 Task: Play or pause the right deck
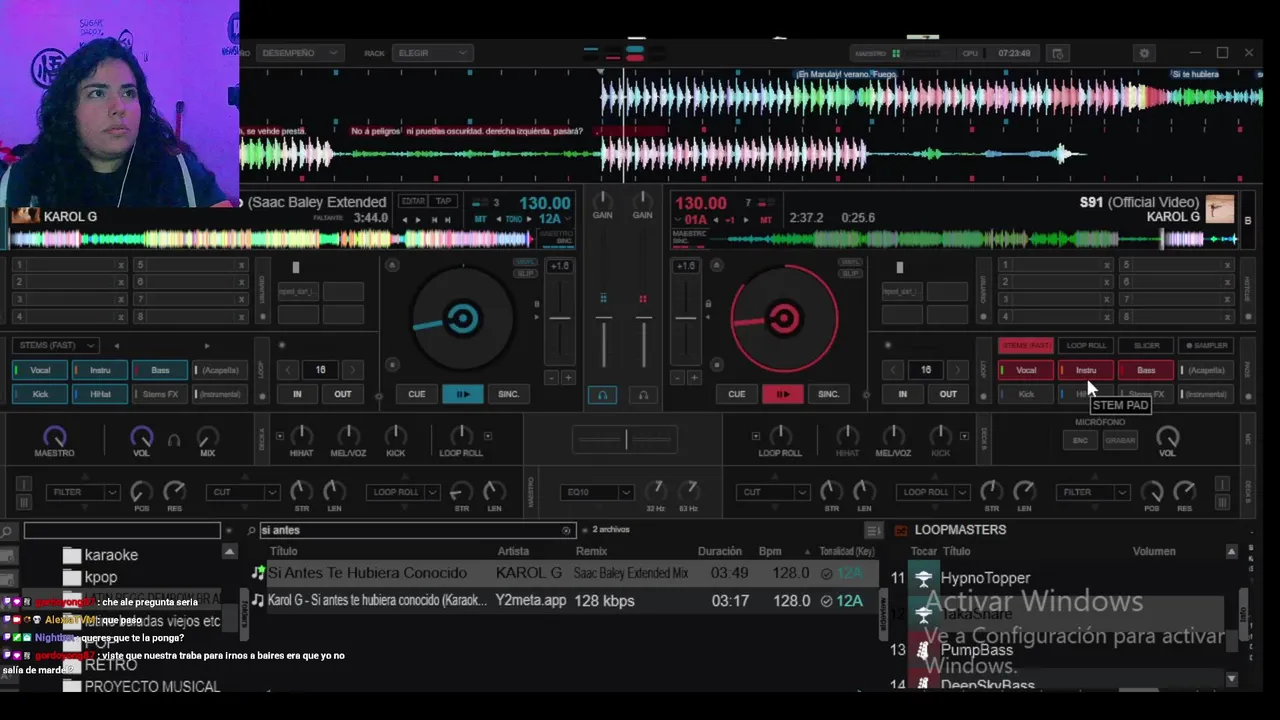point(783,394)
